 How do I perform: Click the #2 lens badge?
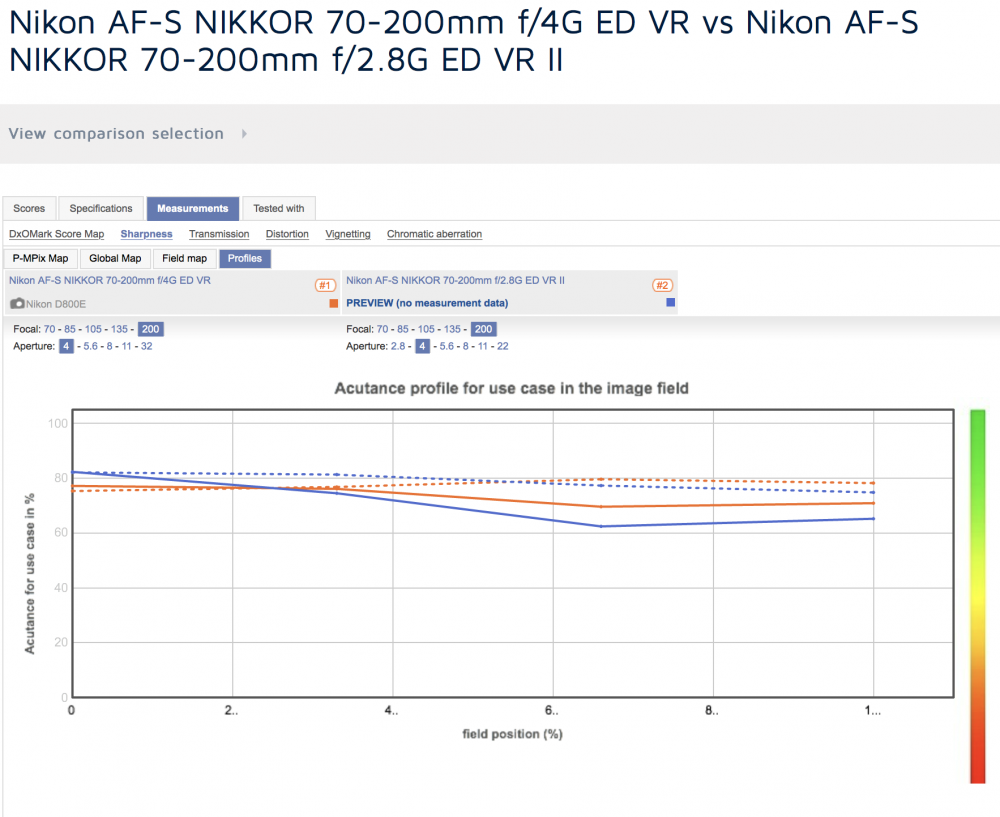663,285
